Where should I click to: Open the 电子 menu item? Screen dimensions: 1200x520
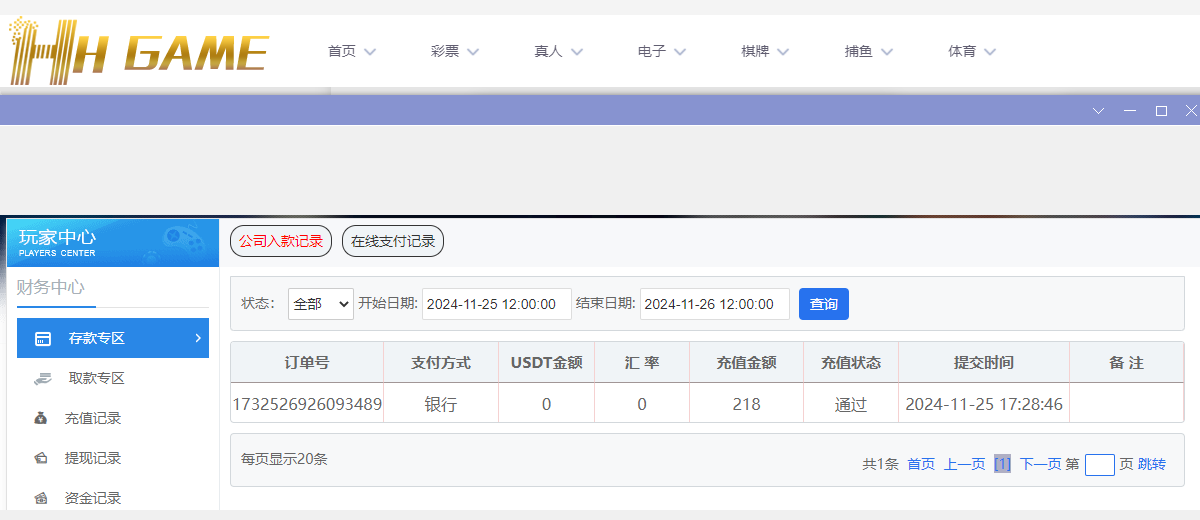coord(662,51)
